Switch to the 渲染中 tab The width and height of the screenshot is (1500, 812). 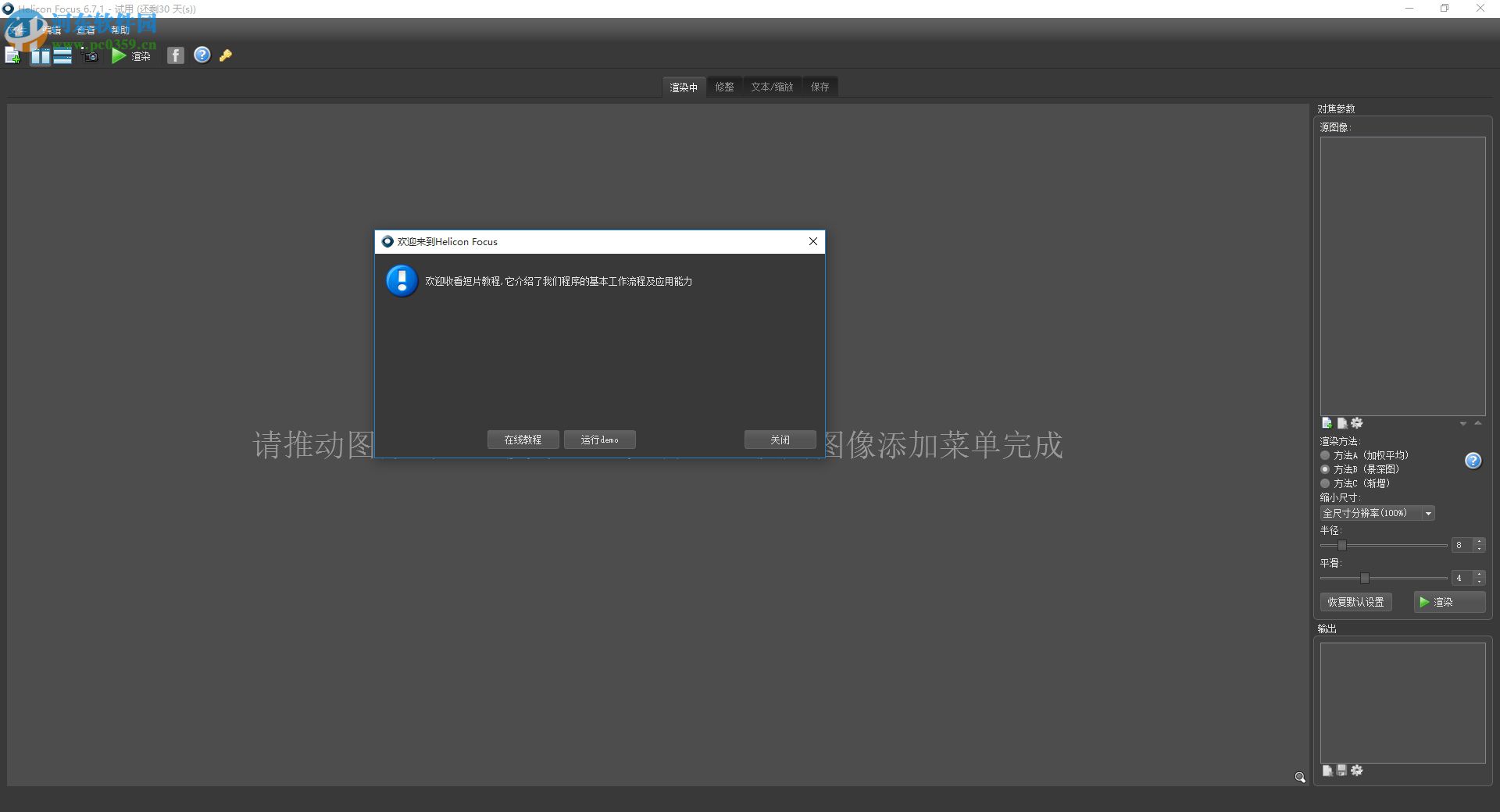pyautogui.click(x=684, y=87)
